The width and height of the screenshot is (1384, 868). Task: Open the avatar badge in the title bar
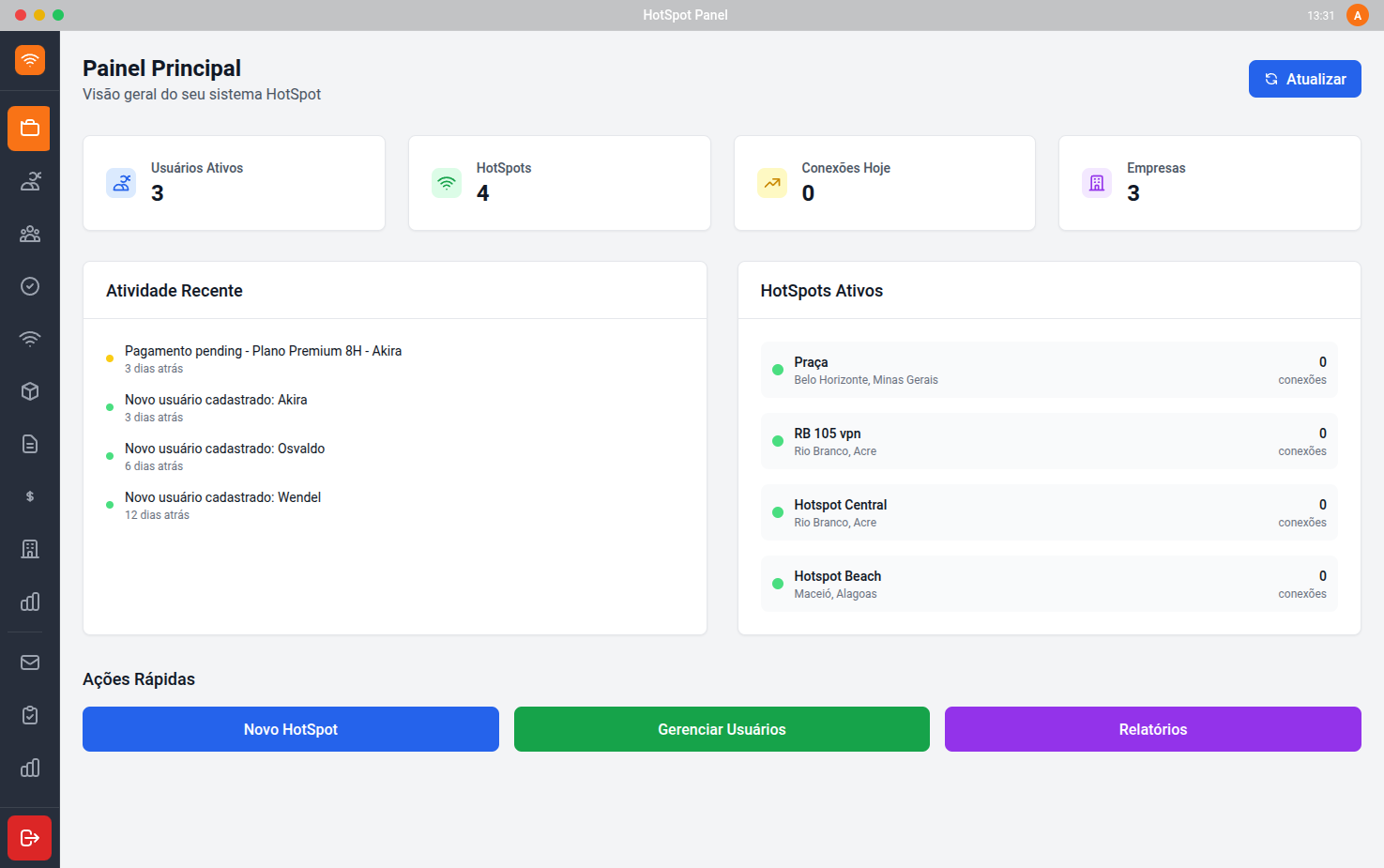(1357, 15)
